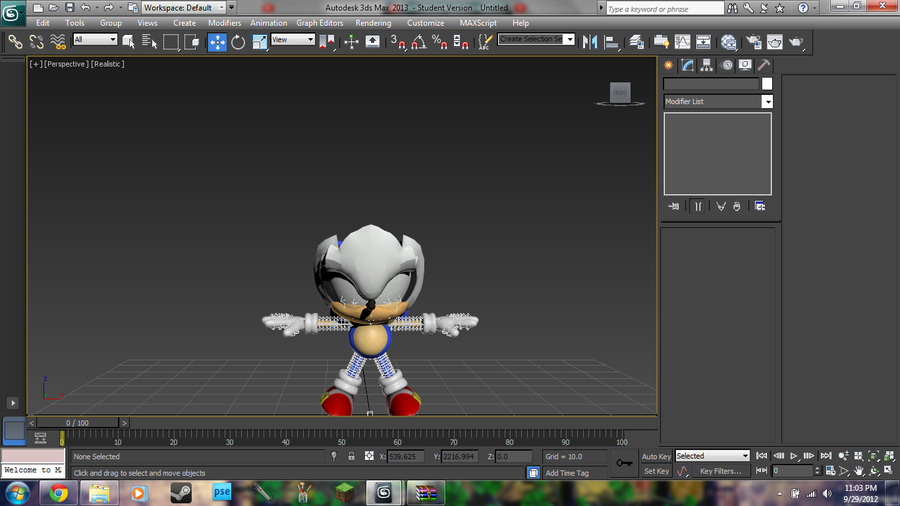Pick the Select and Rotate tool
Screen dimensions: 900x506
click(x=238, y=42)
